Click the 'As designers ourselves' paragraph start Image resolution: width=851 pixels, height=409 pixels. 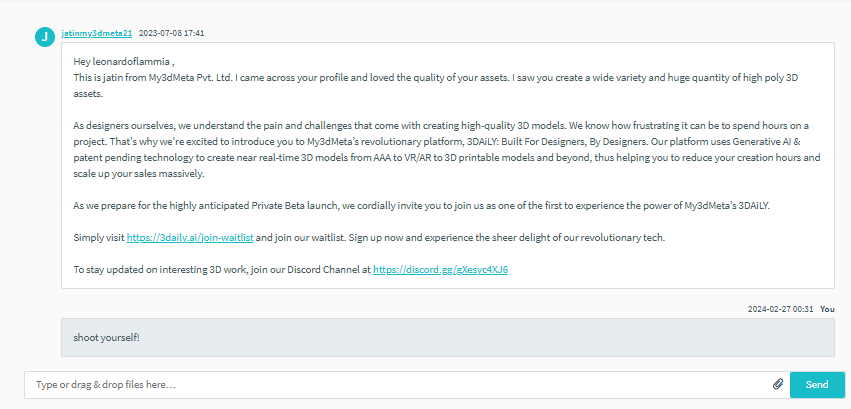(123, 126)
